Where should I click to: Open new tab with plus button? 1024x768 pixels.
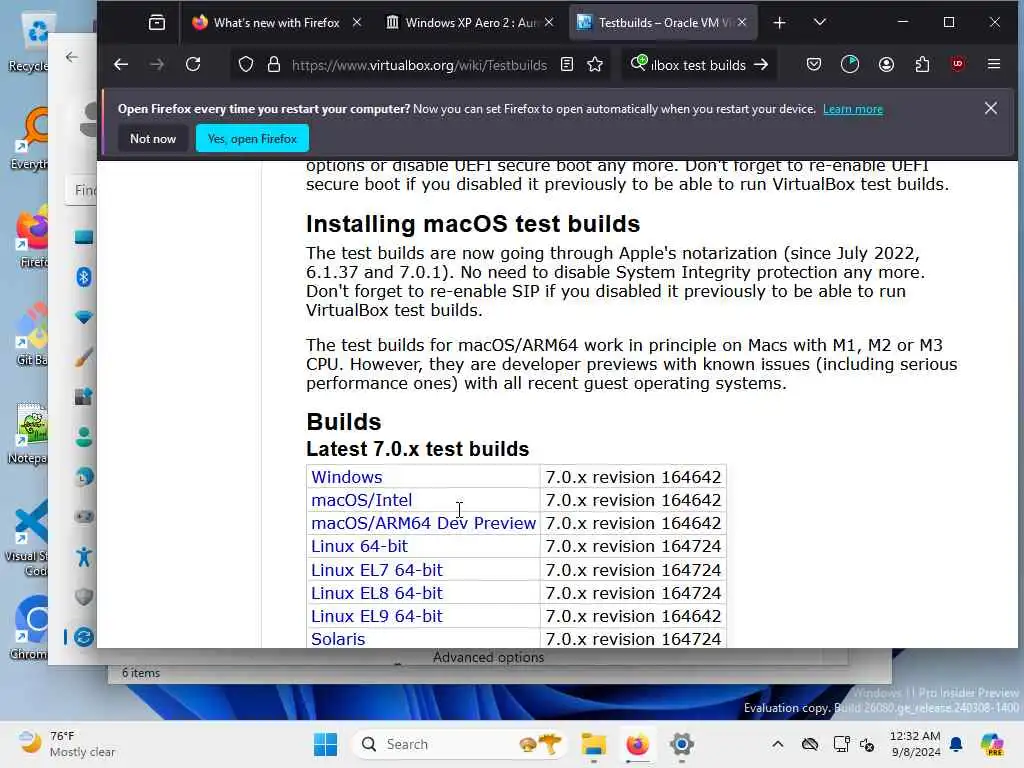click(x=779, y=23)
